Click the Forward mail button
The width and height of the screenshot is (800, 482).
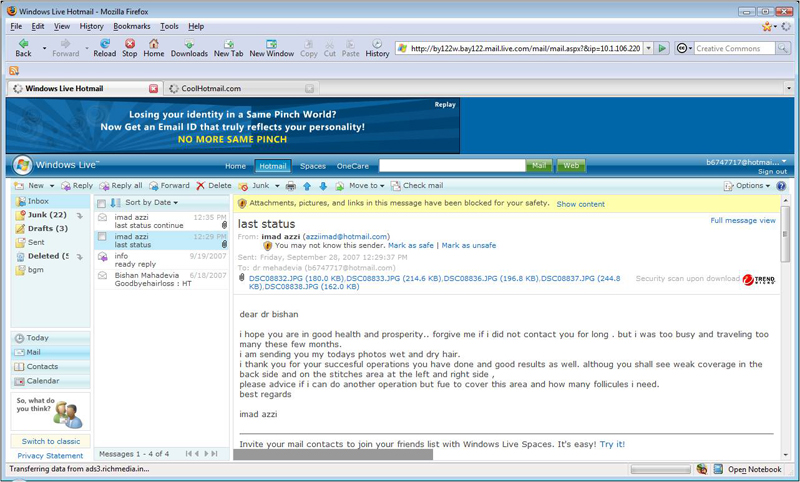click(x=168, y=186)
